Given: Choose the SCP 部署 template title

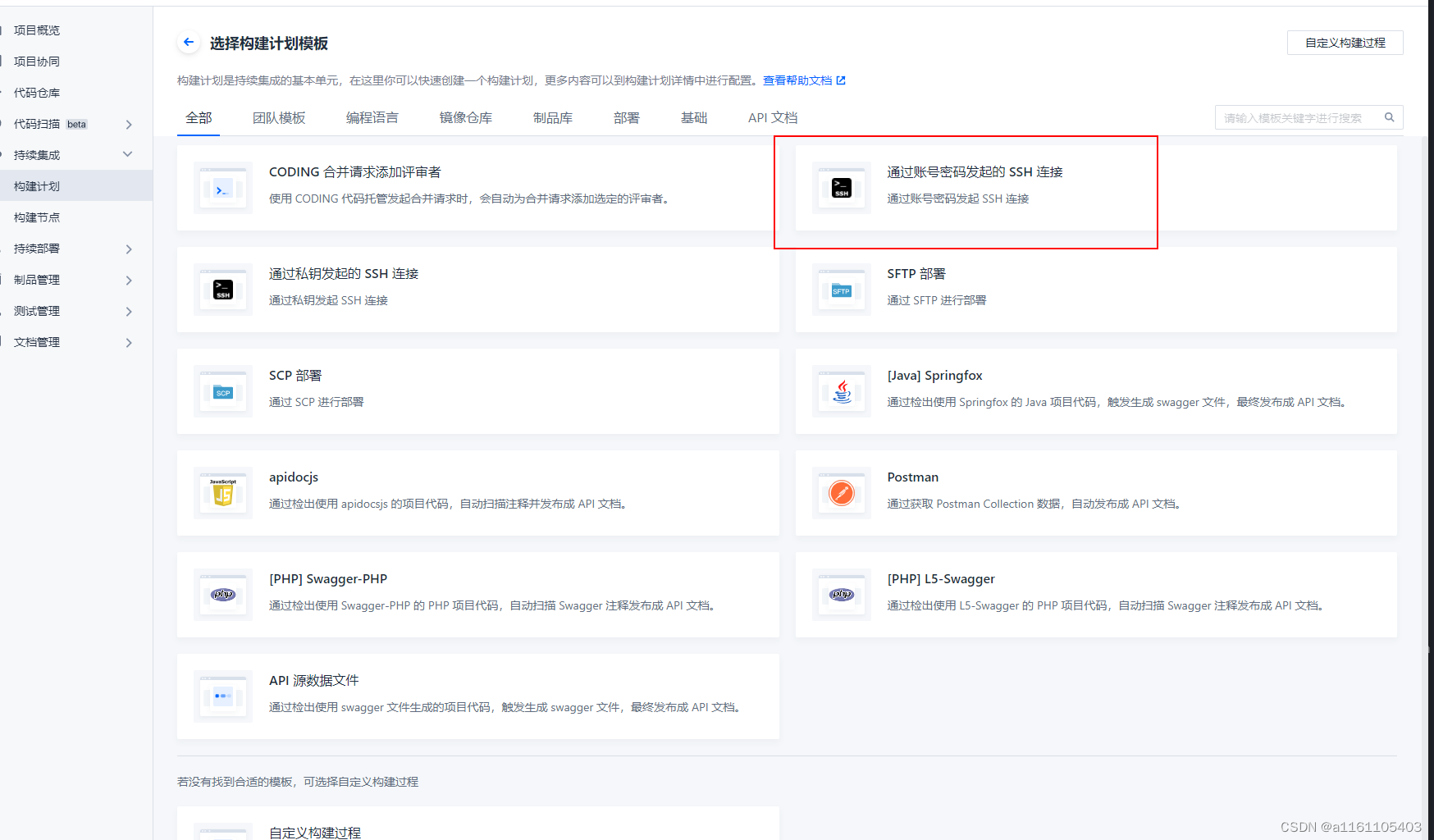Looking at the screenshot, I should [x=295, y=375].
